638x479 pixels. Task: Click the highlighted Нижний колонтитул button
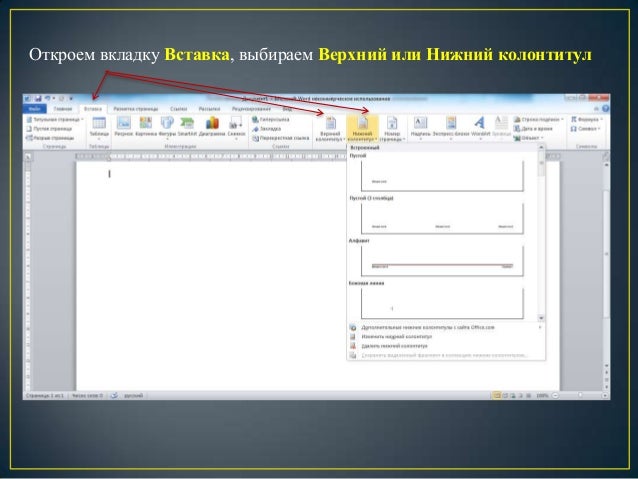pyautogui.click(x=362, y=129)
